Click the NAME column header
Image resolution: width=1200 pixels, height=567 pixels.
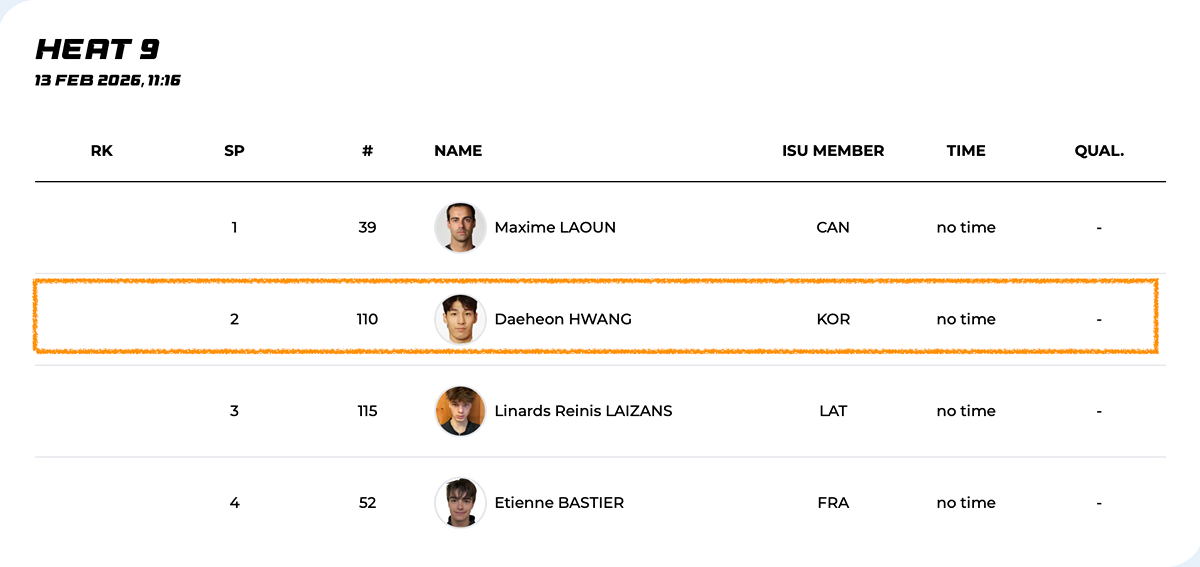458,151
